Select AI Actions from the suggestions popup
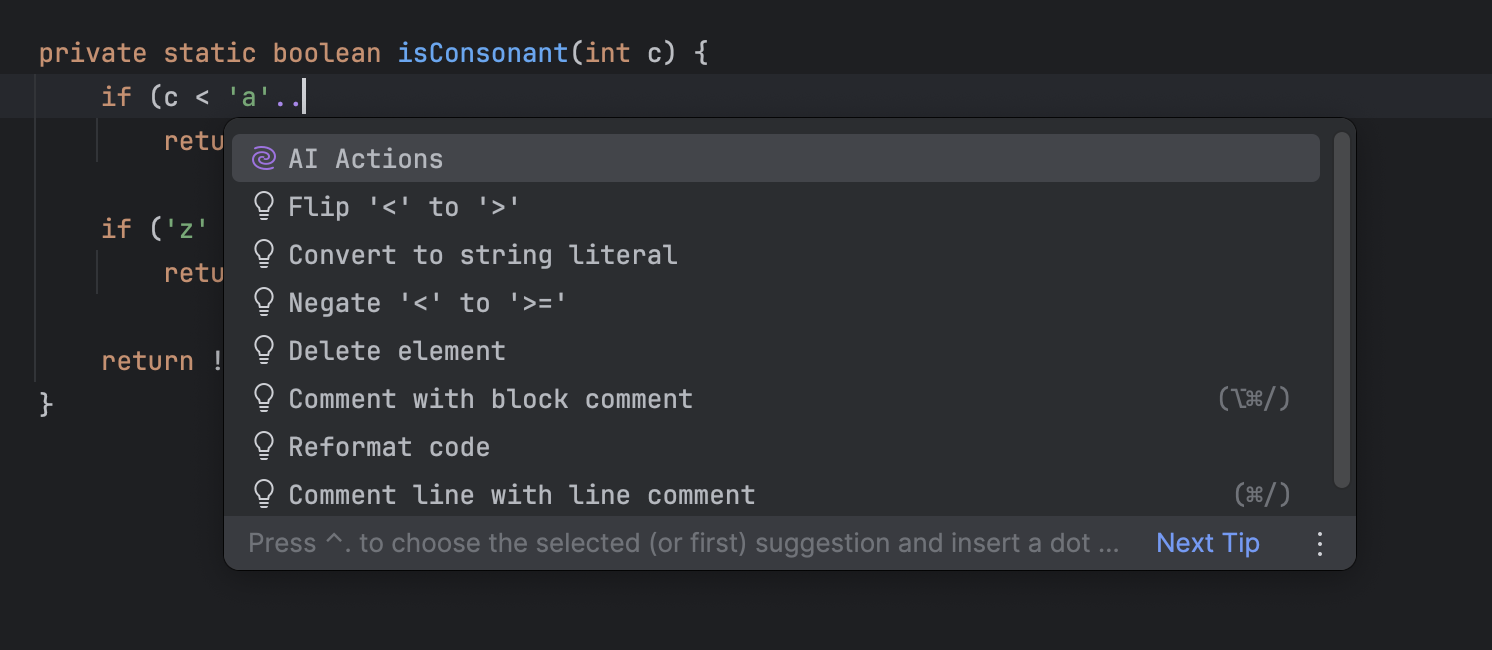Image resolution: width=1492 pixels, height=650 pixels. (365, 157)
